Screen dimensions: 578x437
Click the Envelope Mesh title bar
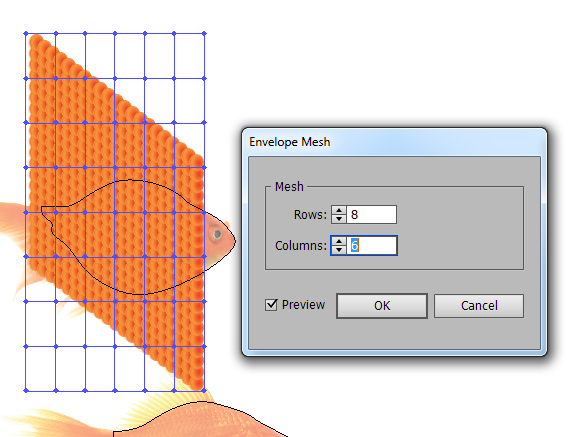tap(394, 142)
